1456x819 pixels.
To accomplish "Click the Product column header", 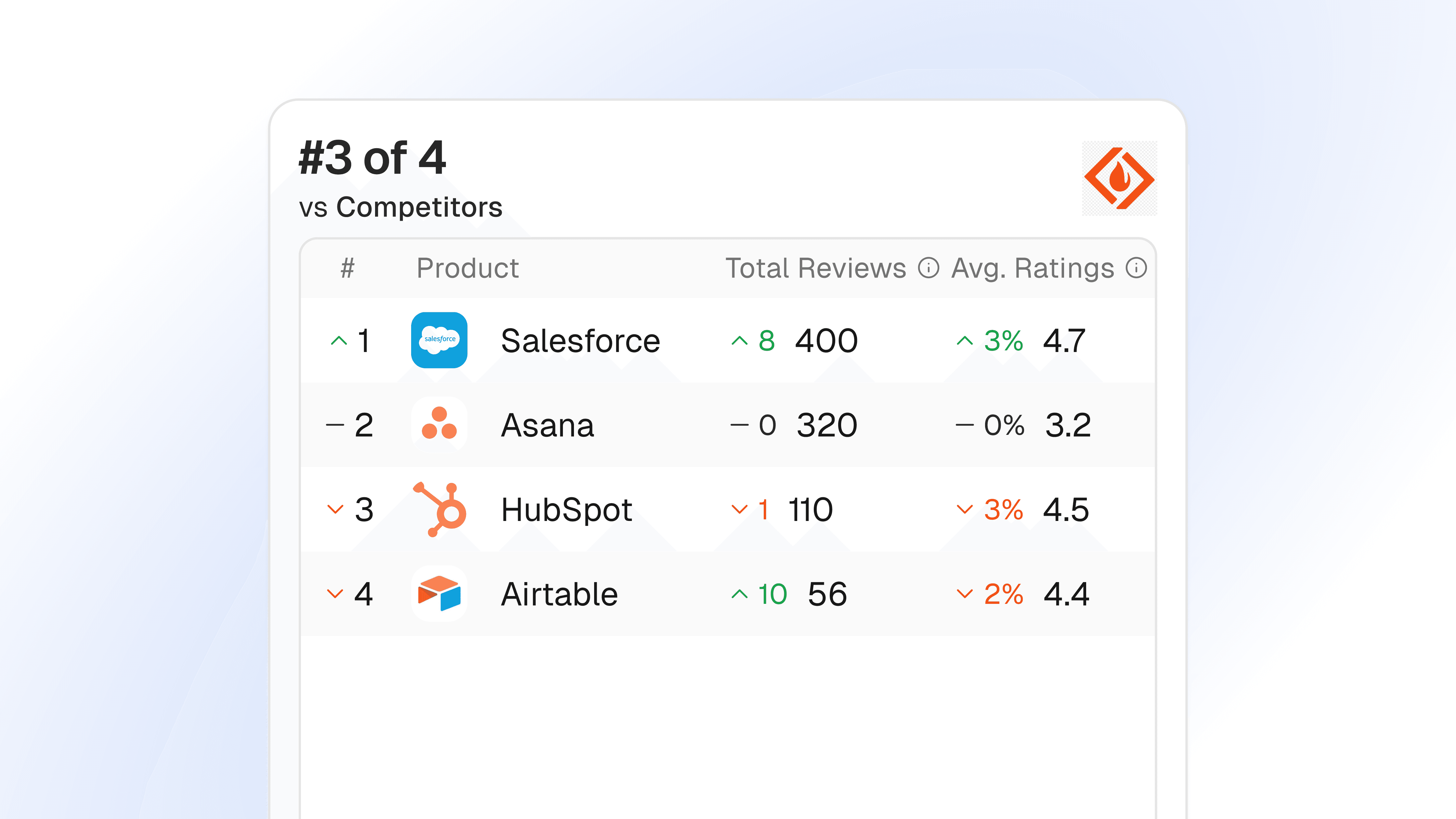I will click(467, 268).
